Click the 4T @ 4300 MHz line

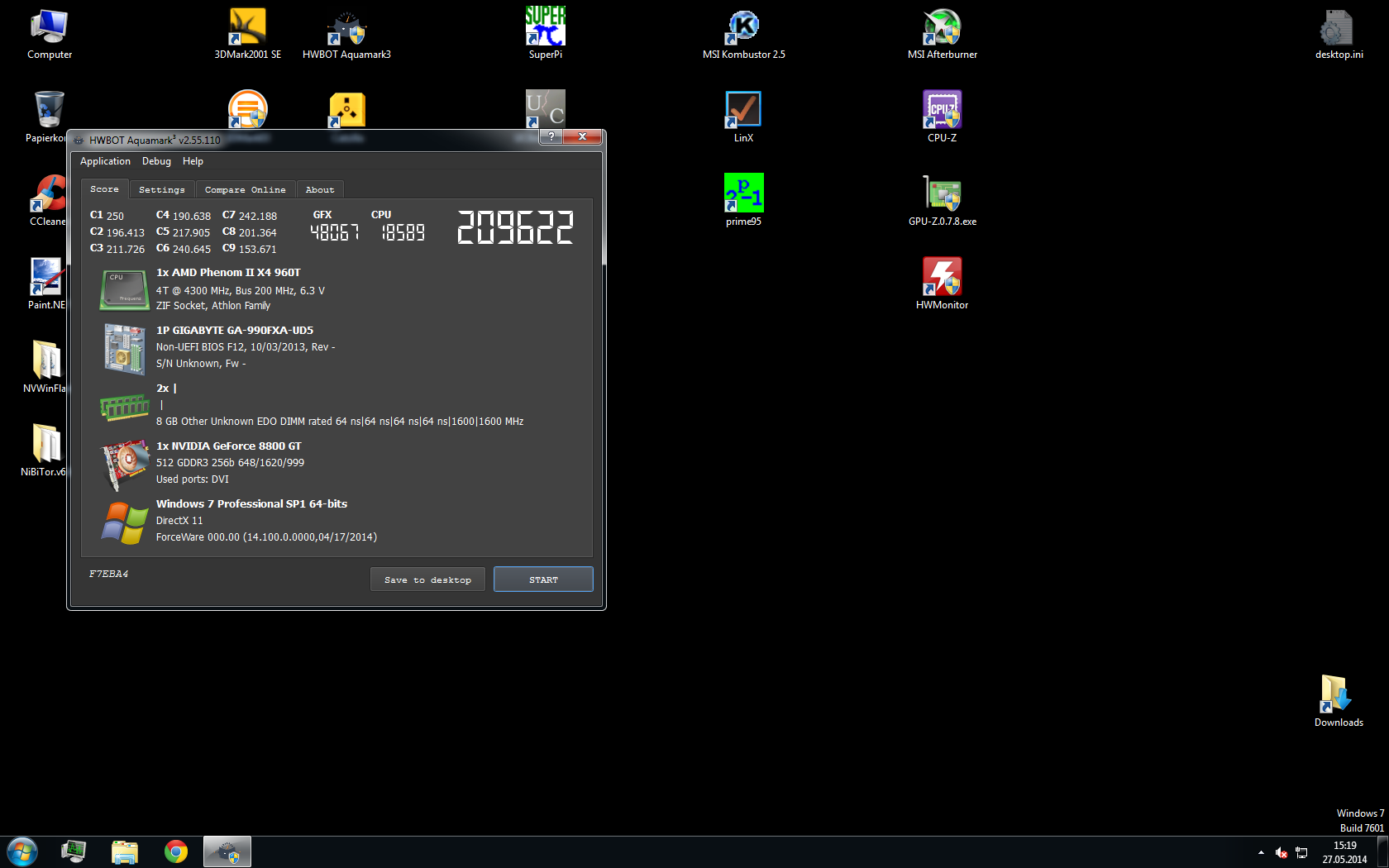point(241,291)
